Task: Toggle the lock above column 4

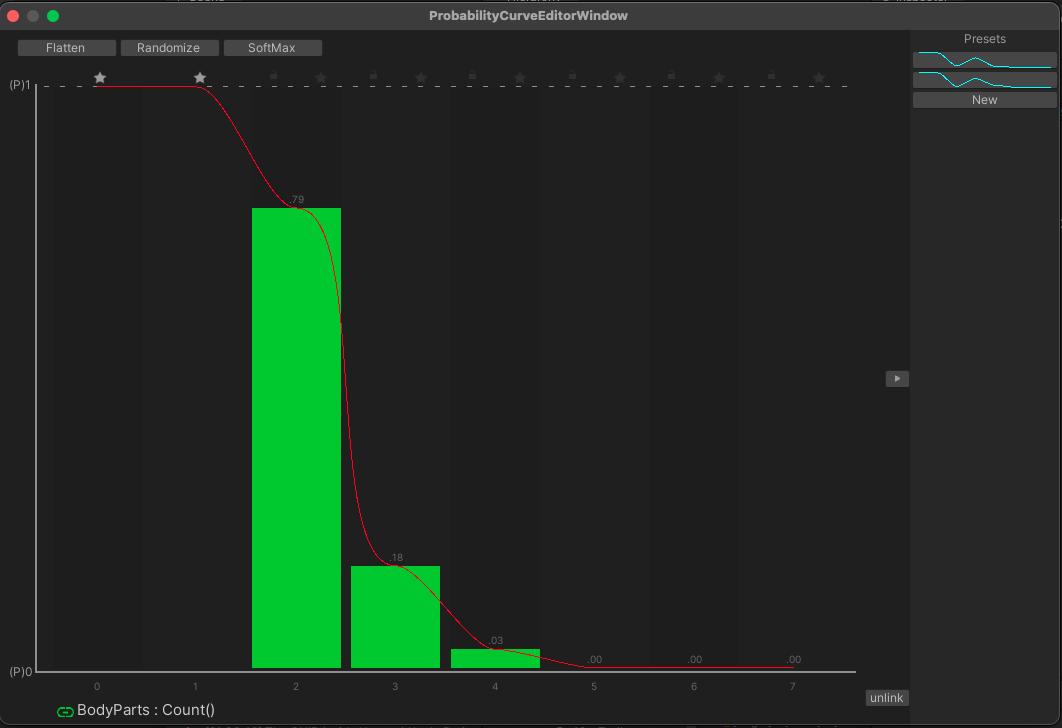Action: pos(472,75)
